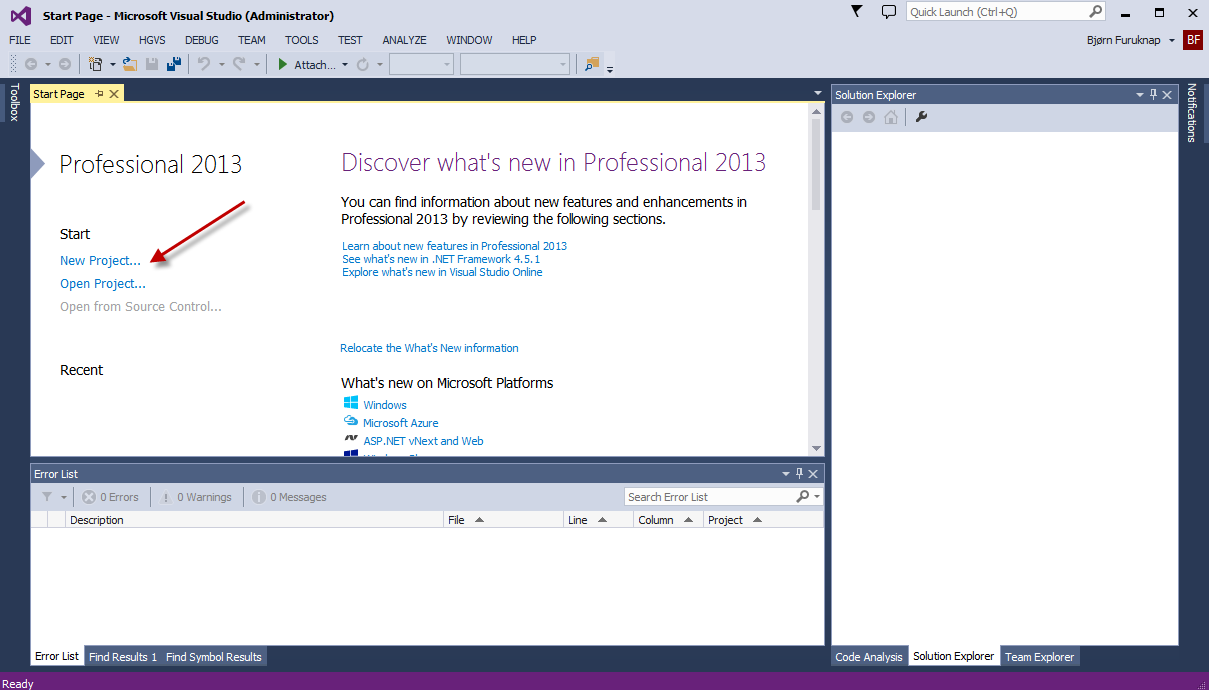Click the notifications filter flag icon
Screen dimensions: 1209x690
(x=857, y=11)
